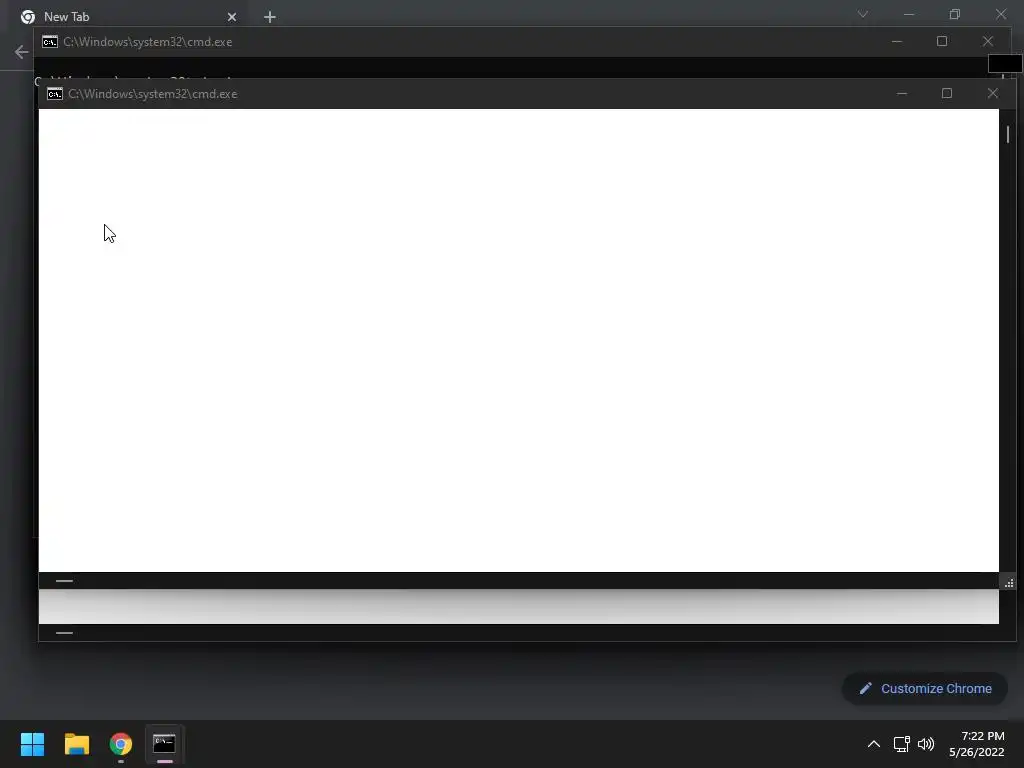Minimize the Chrome window
The image size is (1024, 768).
pos(909,14)
